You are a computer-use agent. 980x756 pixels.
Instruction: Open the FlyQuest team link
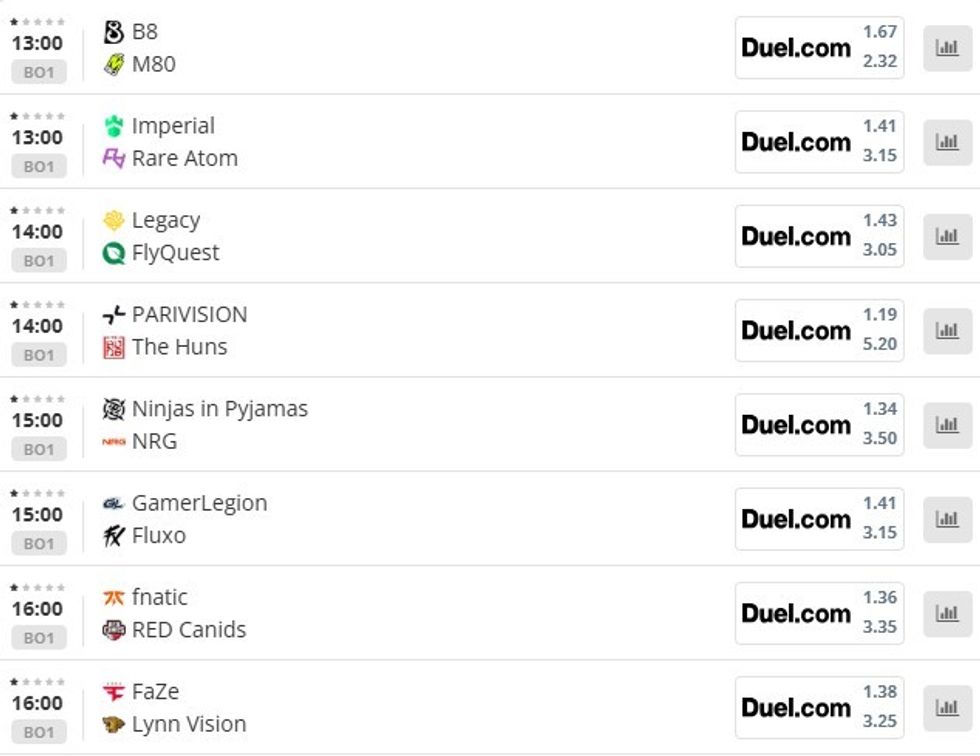click(x=175, y=253)
